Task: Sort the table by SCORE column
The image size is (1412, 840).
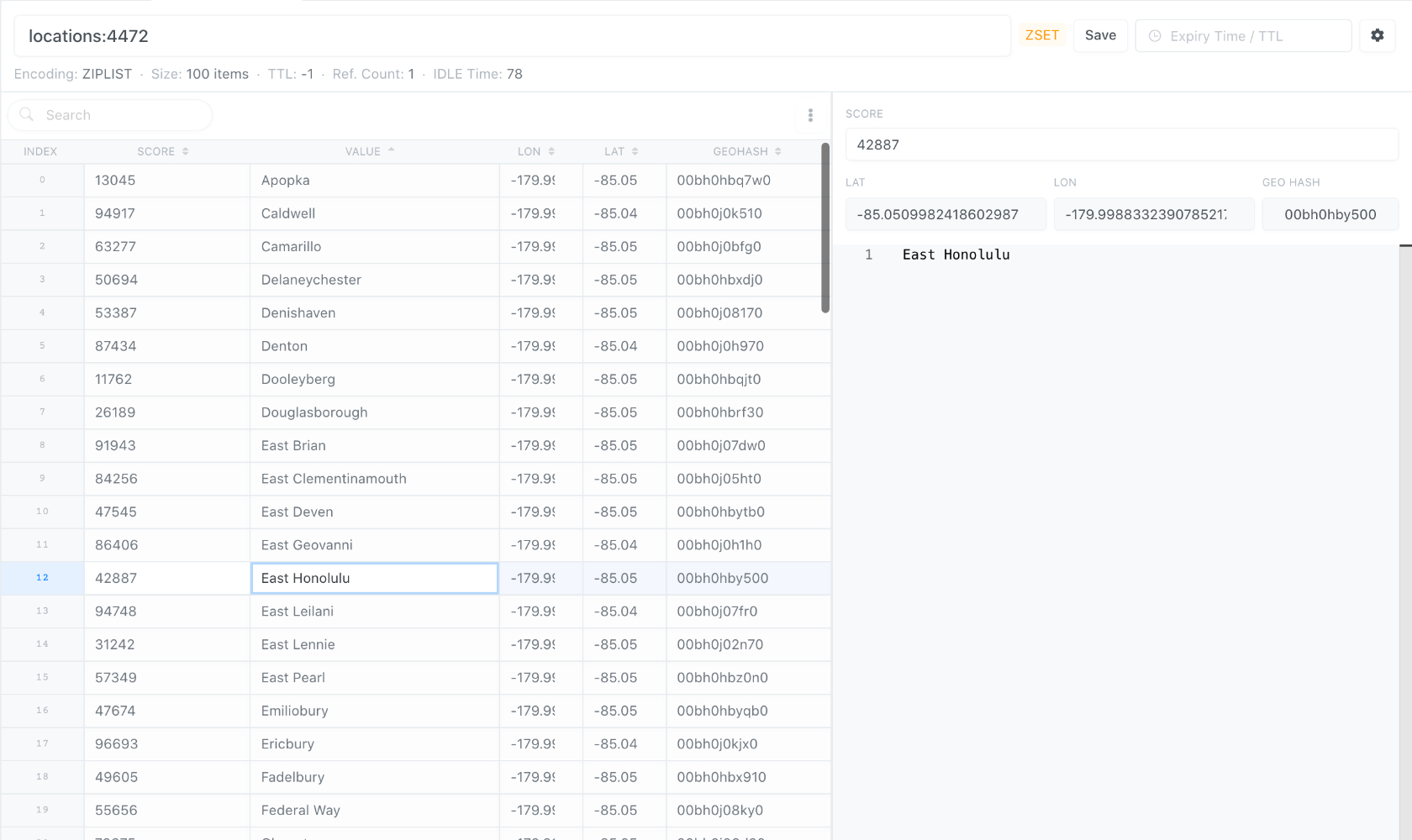Action: click(163, 151)
